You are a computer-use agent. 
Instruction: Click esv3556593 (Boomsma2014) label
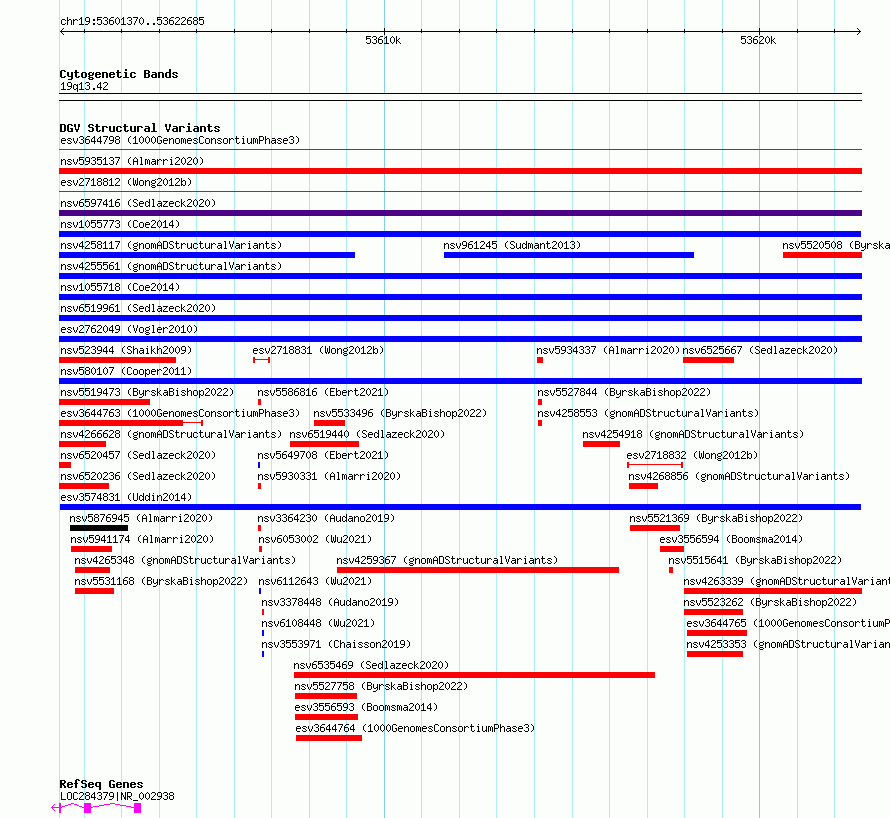[366, 707]
